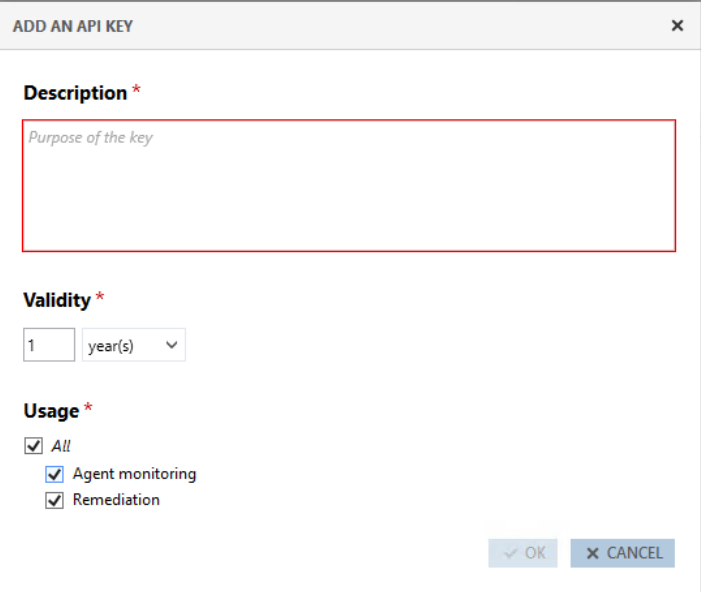Click the red asterisk next to Description

point(136,91)
